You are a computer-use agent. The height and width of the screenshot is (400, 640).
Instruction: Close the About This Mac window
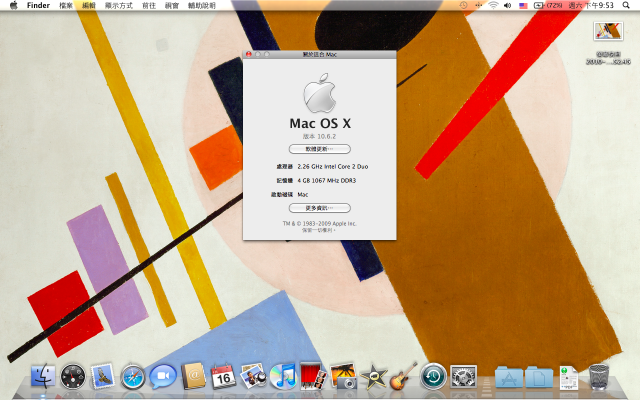(249, 54)
